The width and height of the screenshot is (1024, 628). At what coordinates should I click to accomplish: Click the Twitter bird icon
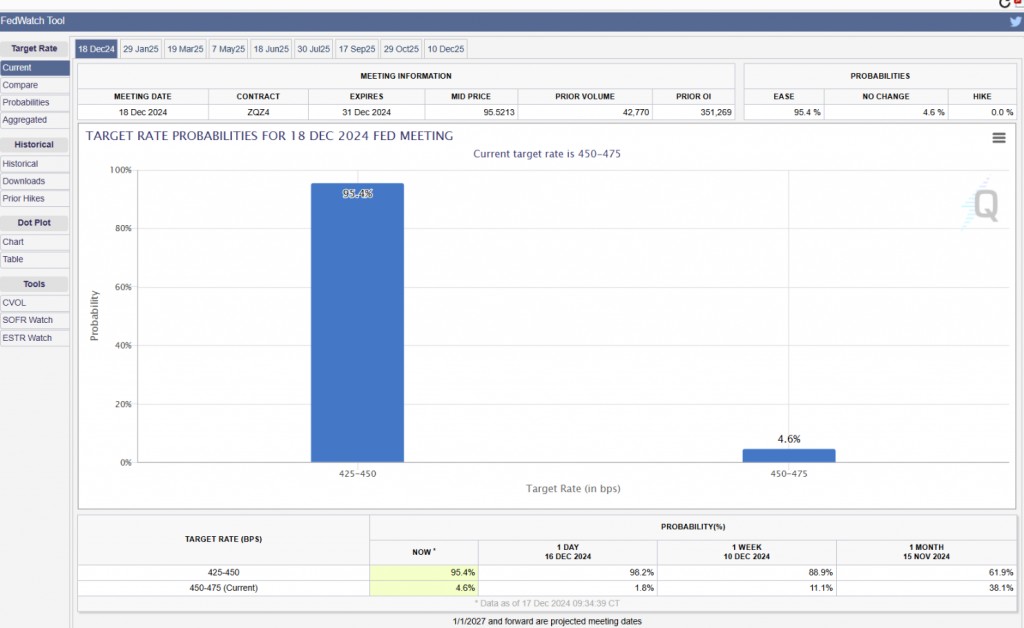pyautogui.click(x=1015, y=22)
